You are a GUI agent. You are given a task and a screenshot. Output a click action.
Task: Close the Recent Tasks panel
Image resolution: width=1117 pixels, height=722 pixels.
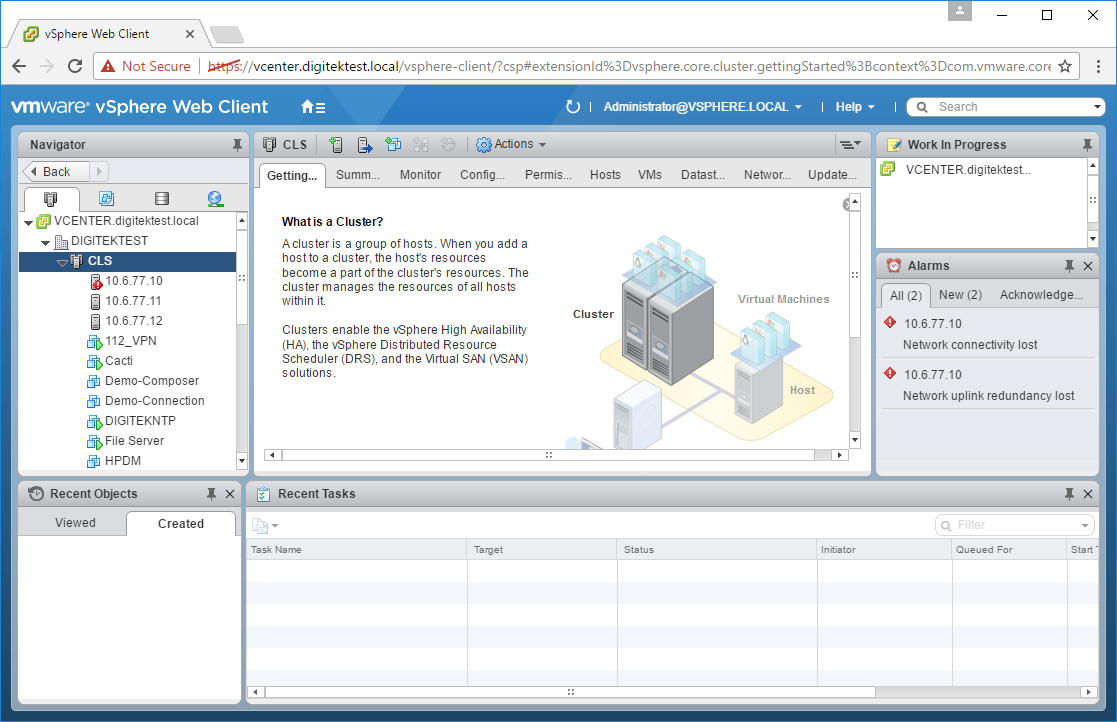pos(1088,493)
